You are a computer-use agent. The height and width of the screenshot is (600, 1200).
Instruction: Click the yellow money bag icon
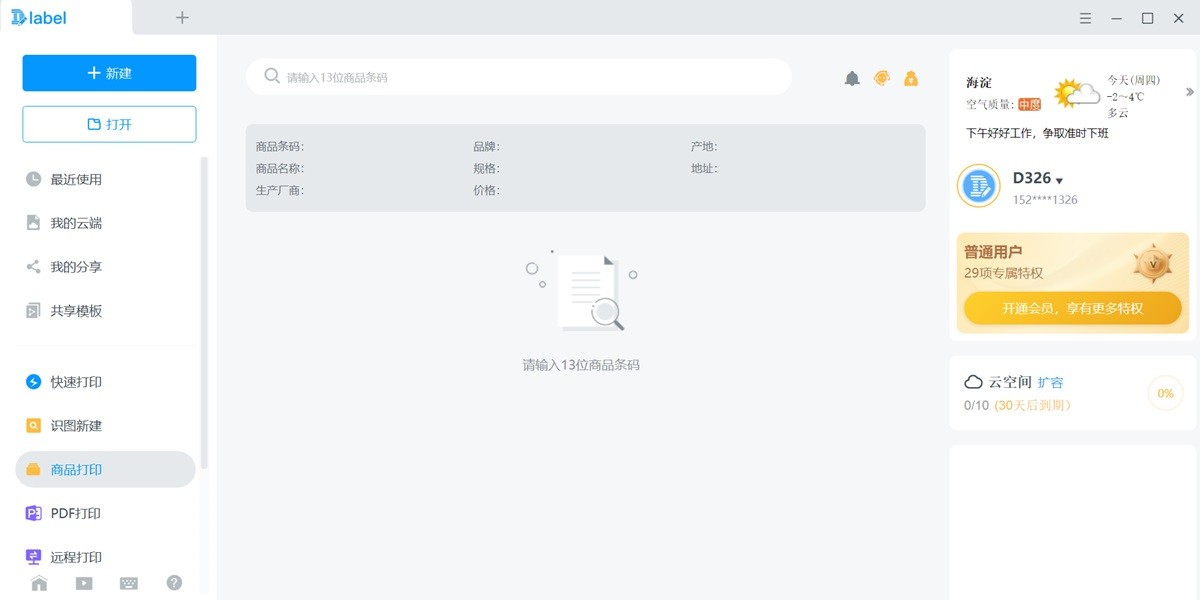[x=911, y=78]
